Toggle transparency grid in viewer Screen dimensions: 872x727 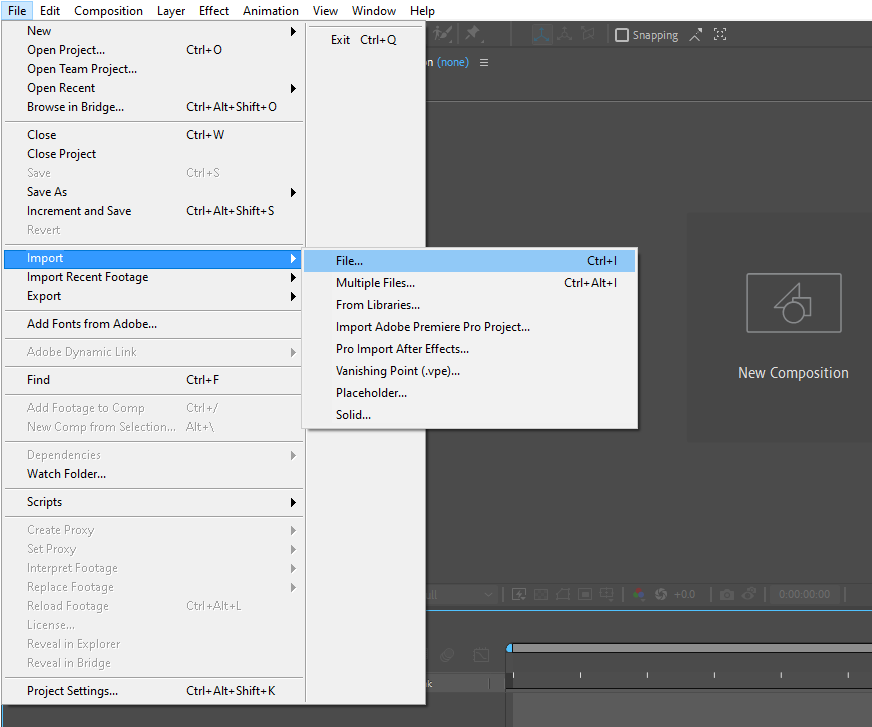pyautogui.click(x=541, y=595)
